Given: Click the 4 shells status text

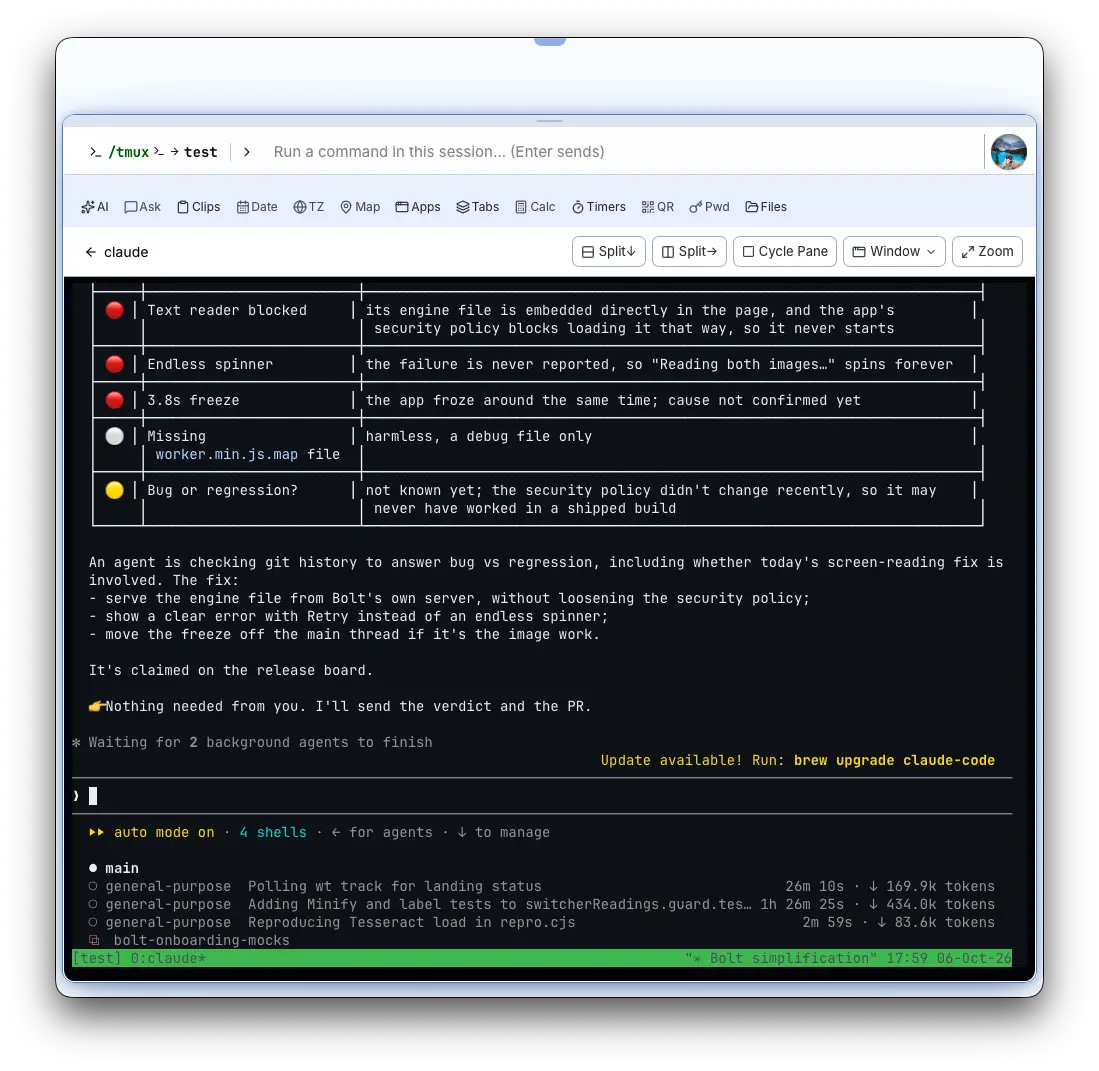Looking at the screenshot, I should pyautogui.click(x=273, y=833).
